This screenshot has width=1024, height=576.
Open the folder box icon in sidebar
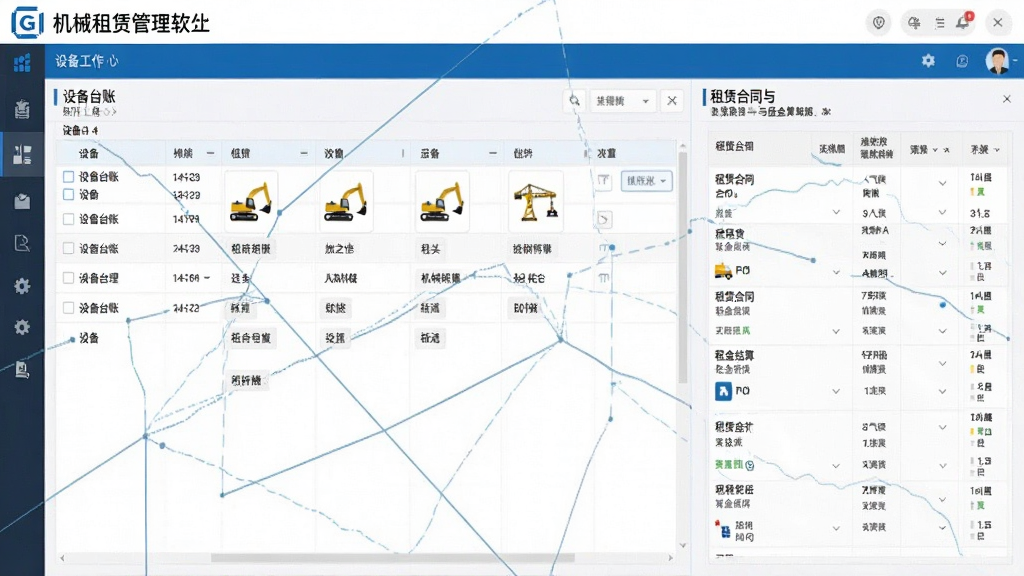[22, 201]
